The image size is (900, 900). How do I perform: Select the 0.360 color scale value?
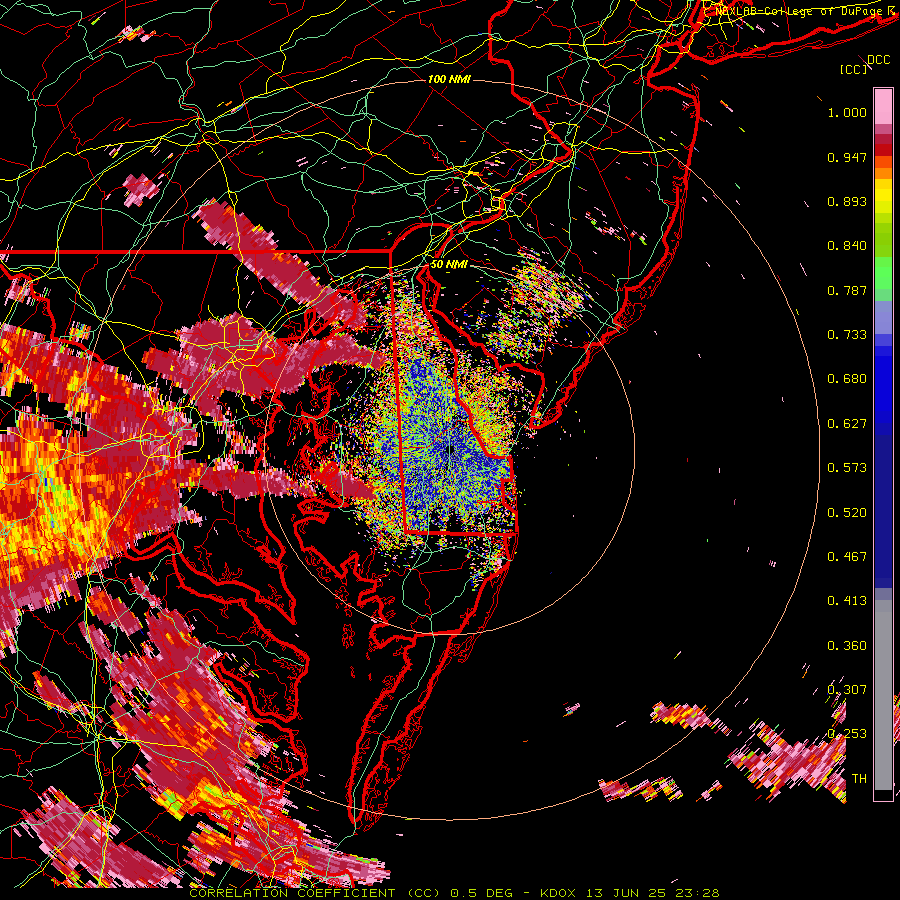tap(847, 646)
